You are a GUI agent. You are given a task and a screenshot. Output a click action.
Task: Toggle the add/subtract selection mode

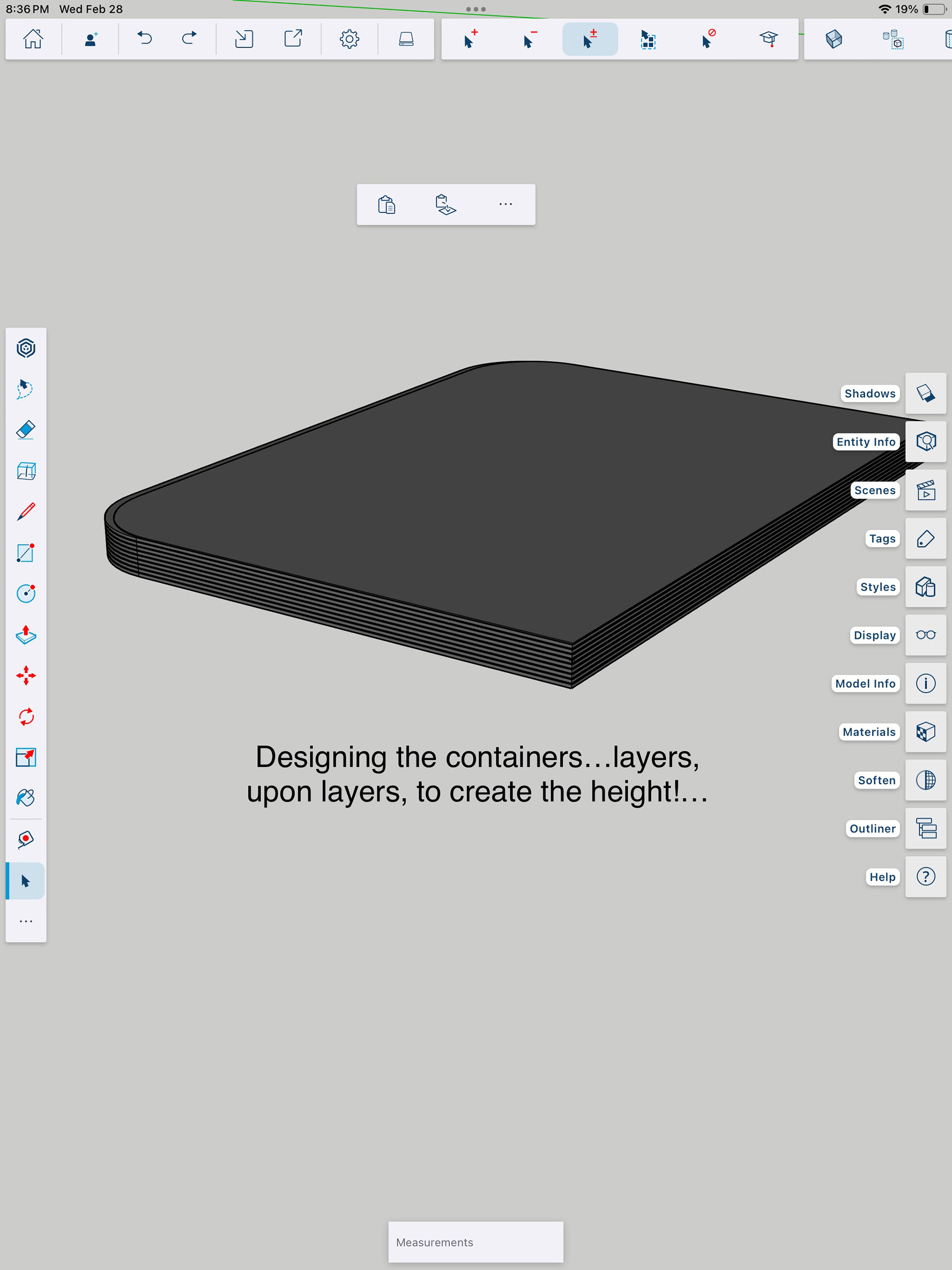tap(590, 39)
